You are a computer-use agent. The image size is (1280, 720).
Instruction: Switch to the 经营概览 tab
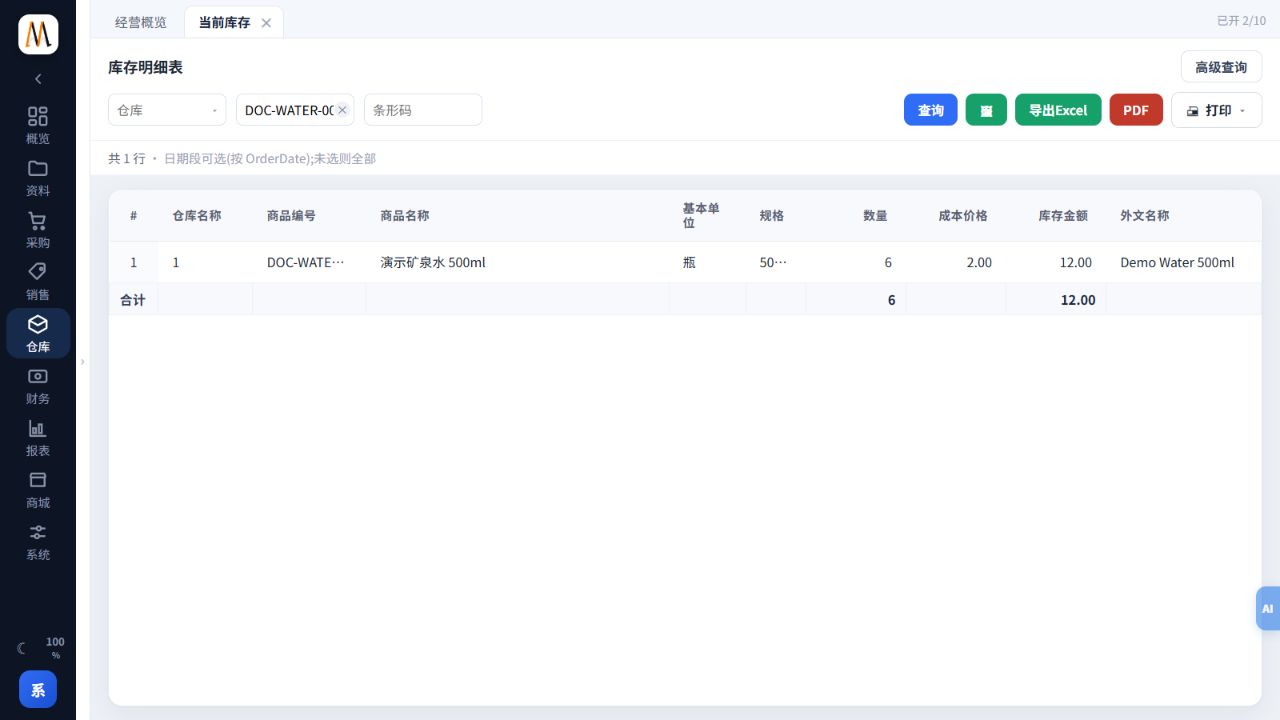pos(141,22)
